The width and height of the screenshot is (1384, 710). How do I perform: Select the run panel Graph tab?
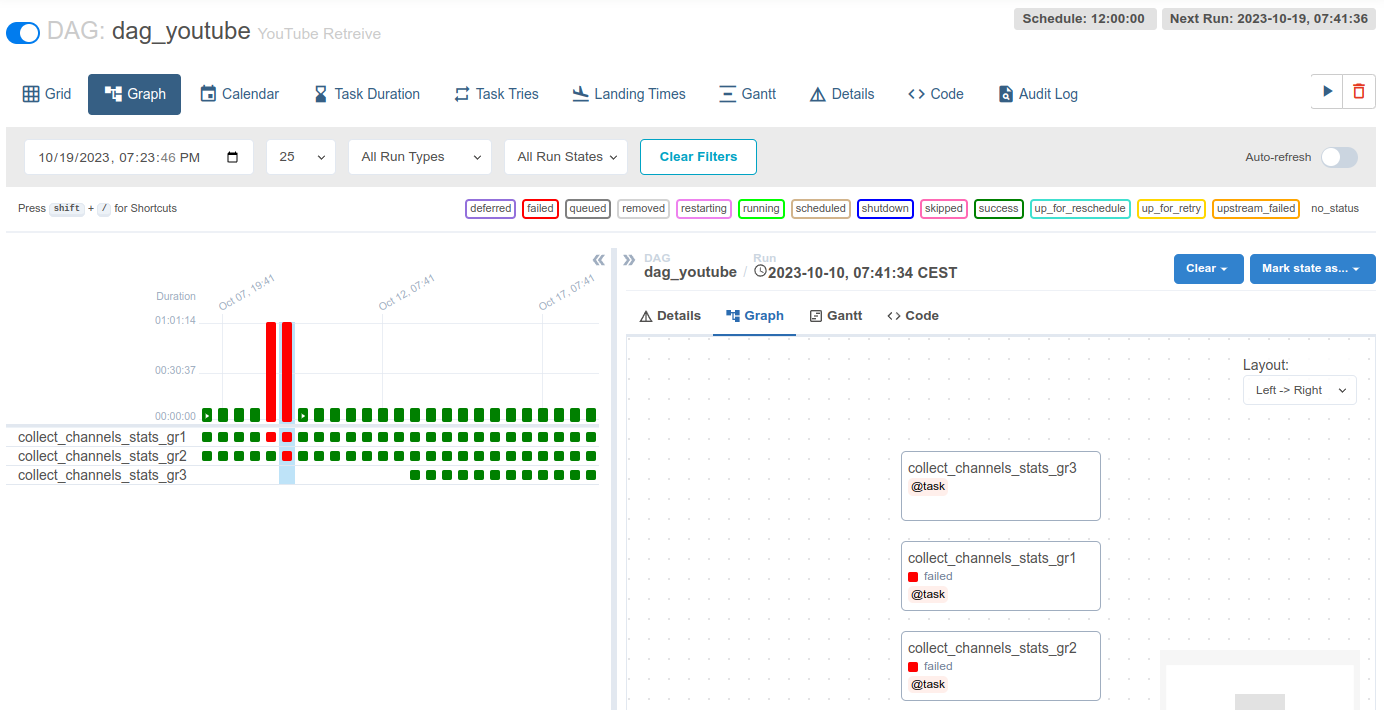tap(755, 316)
